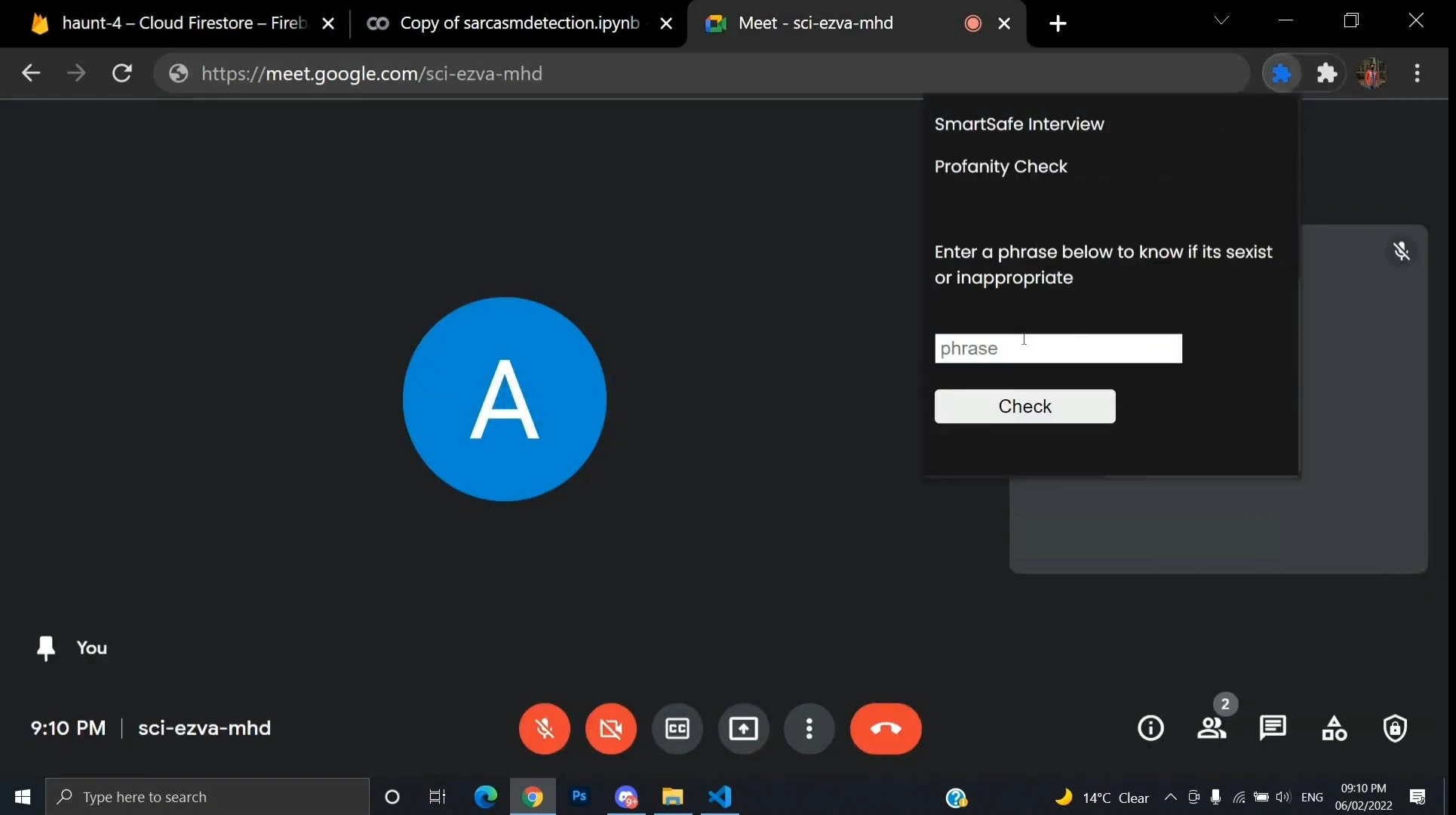This screenshot has height=815, width=1456.
Task: Open Visual Studio Code from the taskbar
Action: click(x=720, y=797)
